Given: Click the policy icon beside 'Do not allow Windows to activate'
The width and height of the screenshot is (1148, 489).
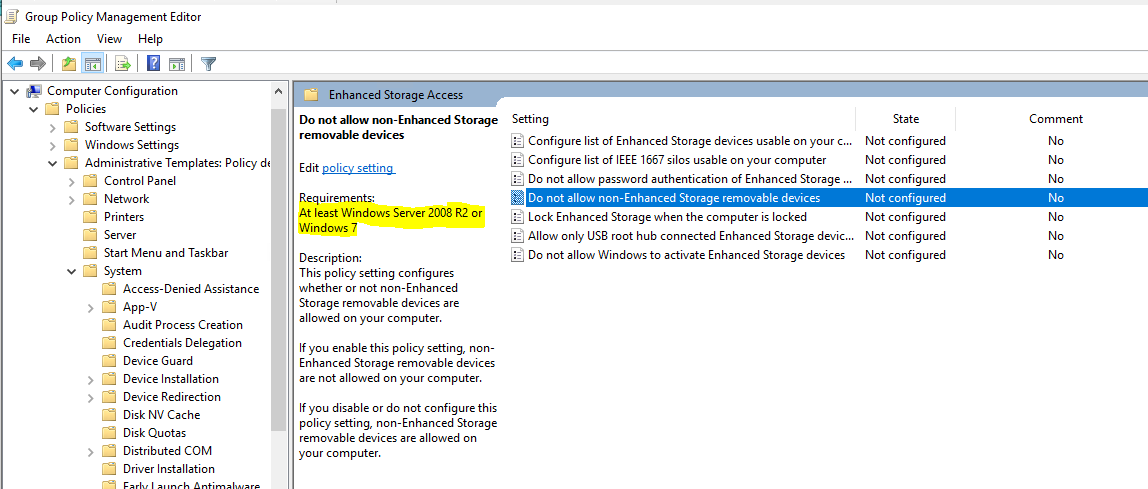Looking at the screenshot, I should (x=518, y=255).
